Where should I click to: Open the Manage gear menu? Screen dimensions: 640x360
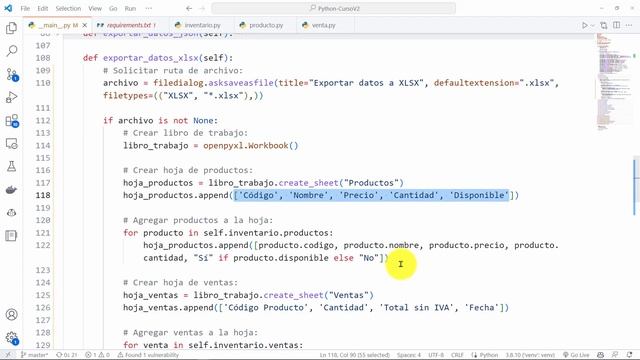pyautogui.click(x=11, y=338)
